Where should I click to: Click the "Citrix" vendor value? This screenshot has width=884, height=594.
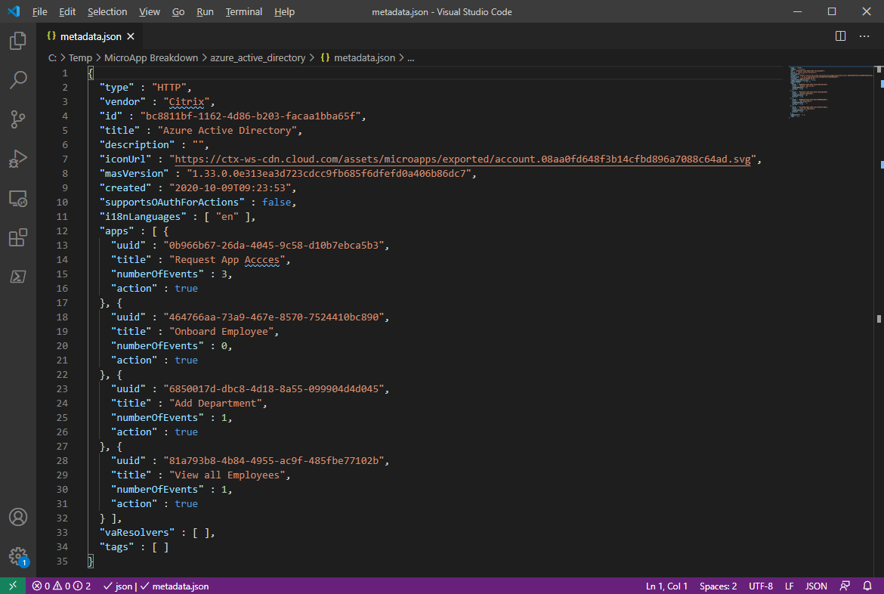point(186,102)
